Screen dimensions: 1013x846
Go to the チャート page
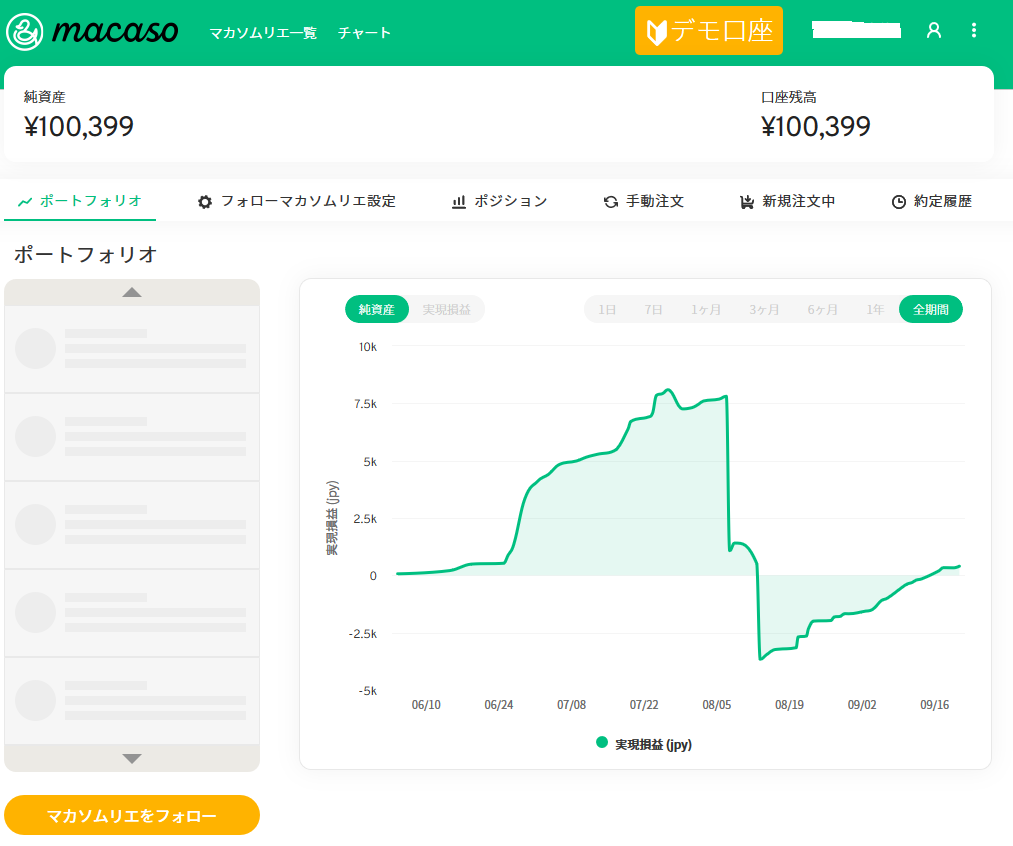[x=364, y=33]
